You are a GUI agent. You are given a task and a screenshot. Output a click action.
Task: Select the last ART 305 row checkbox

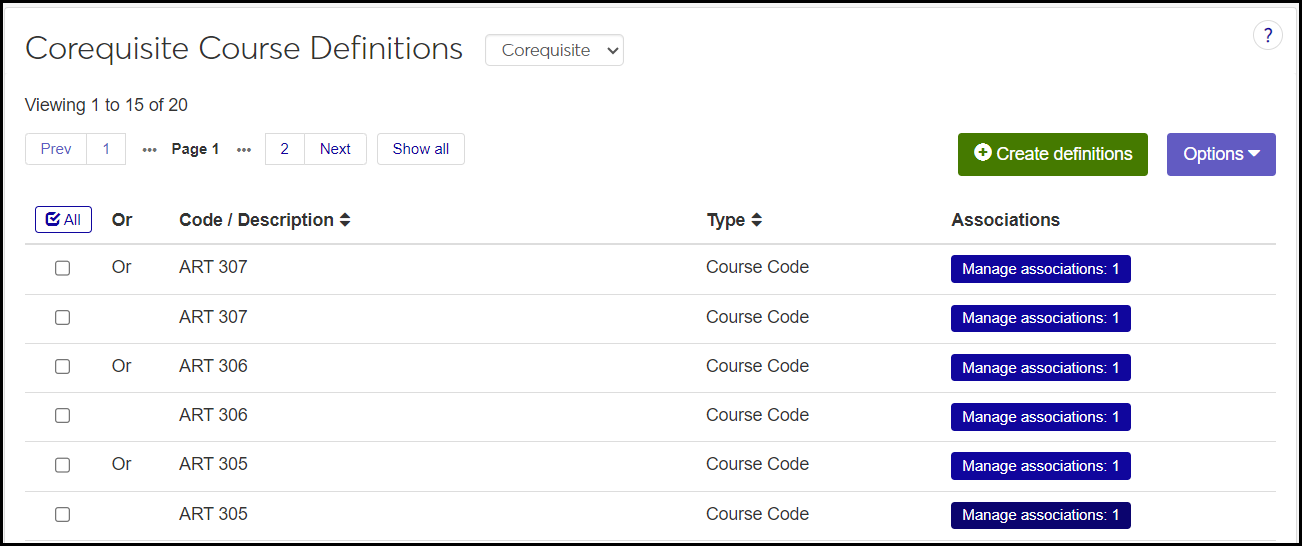tap(62, 514)
